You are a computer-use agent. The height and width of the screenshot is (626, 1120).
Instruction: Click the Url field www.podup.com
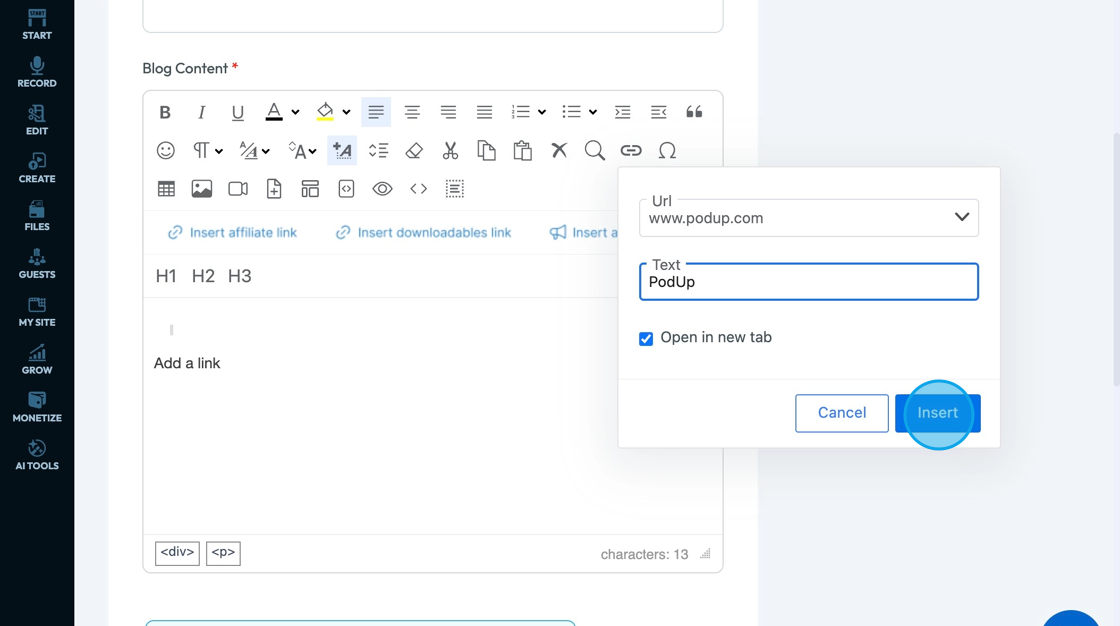click(809, 218)
